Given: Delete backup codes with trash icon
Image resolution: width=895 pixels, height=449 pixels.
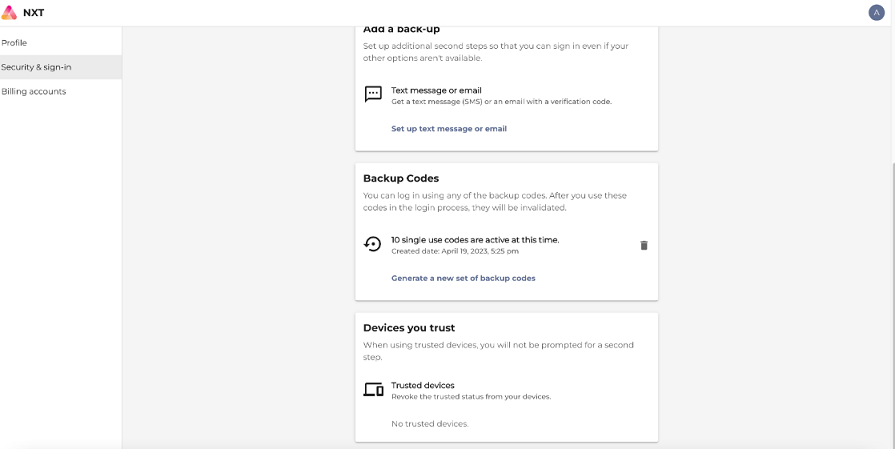Looking at the screenshot, I should (x=644, y=245).
